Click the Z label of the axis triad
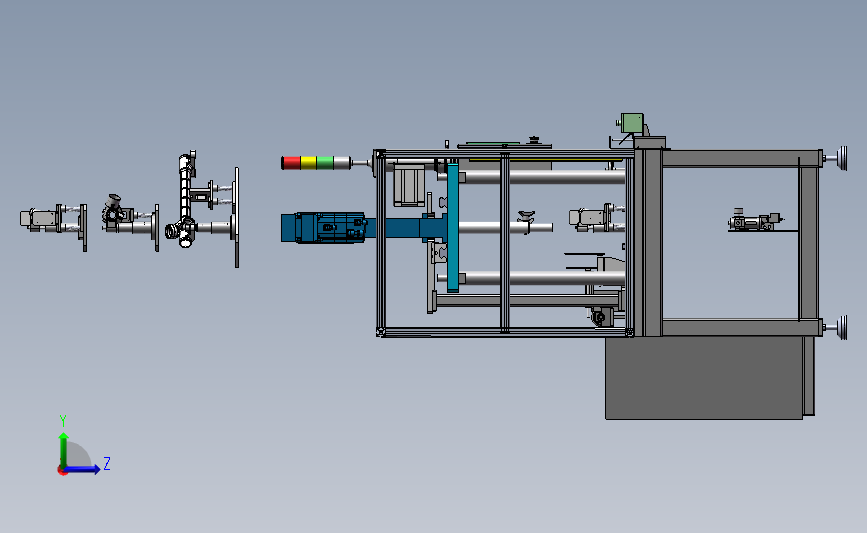This screenshot has width=867, height=533. (x=107, y=463)
